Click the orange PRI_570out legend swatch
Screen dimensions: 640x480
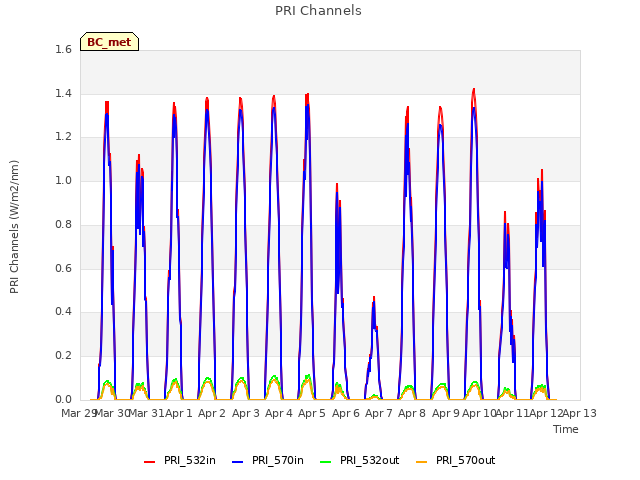[x=422, y=462]
